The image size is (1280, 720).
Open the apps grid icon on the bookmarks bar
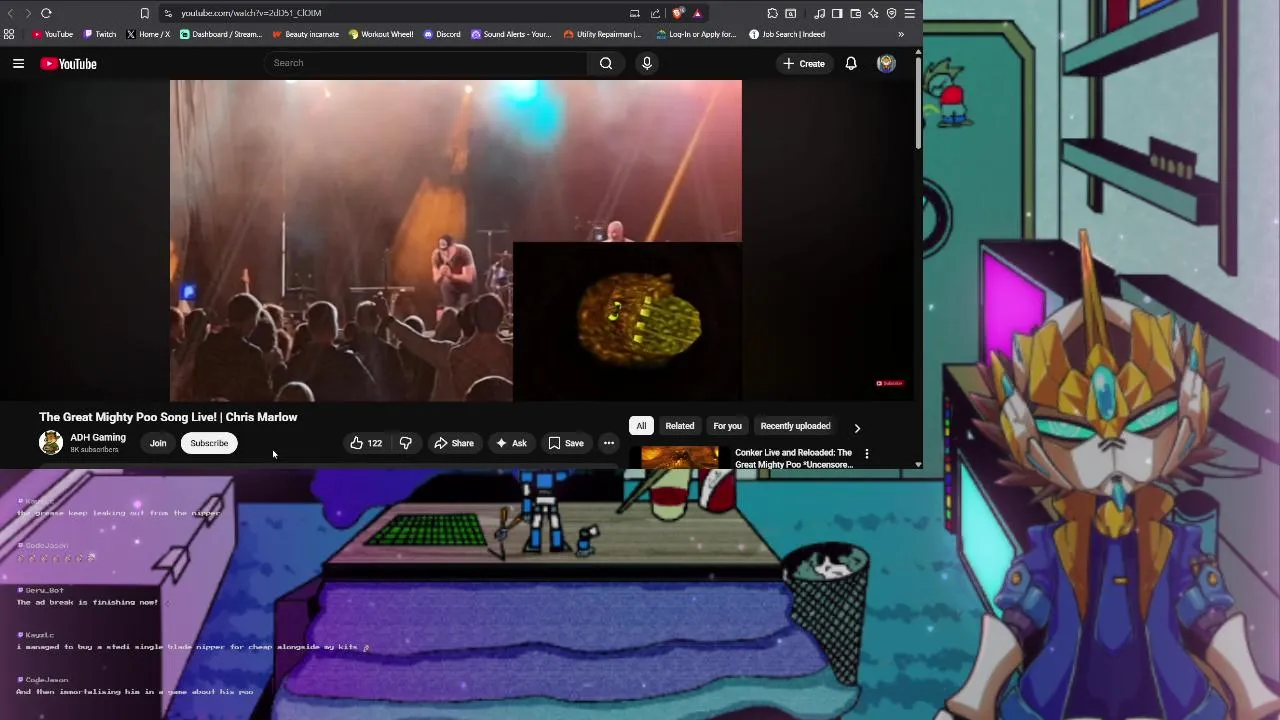[9, 34]
